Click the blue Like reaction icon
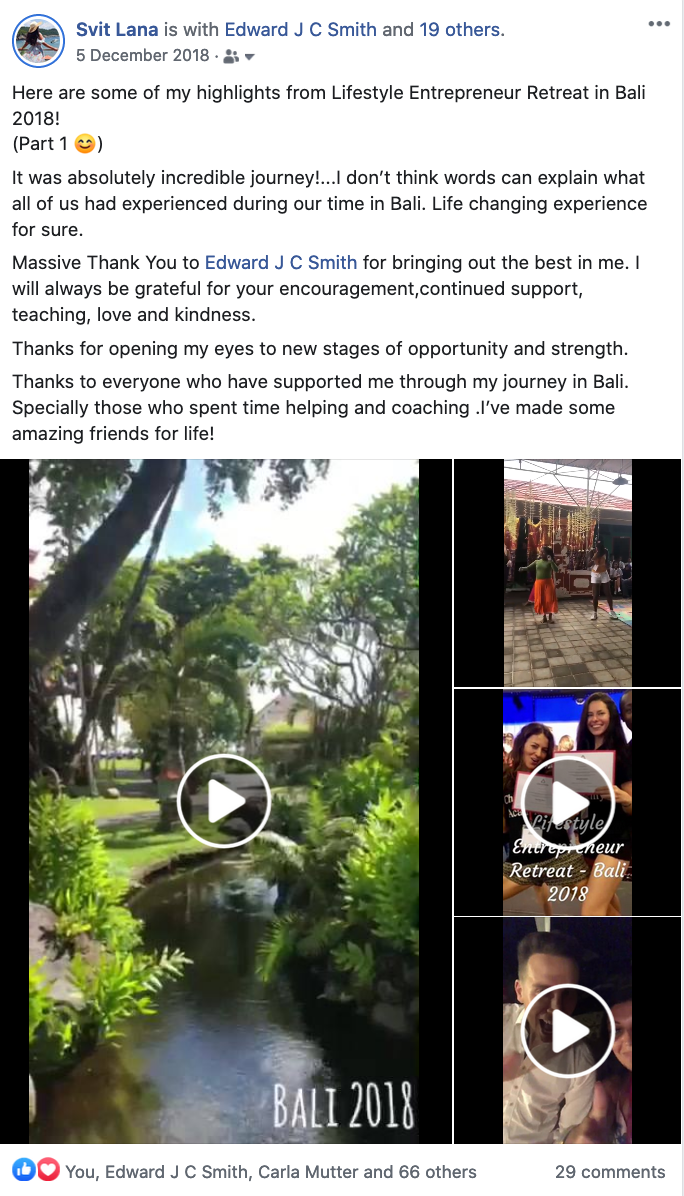 [24, 1169]
